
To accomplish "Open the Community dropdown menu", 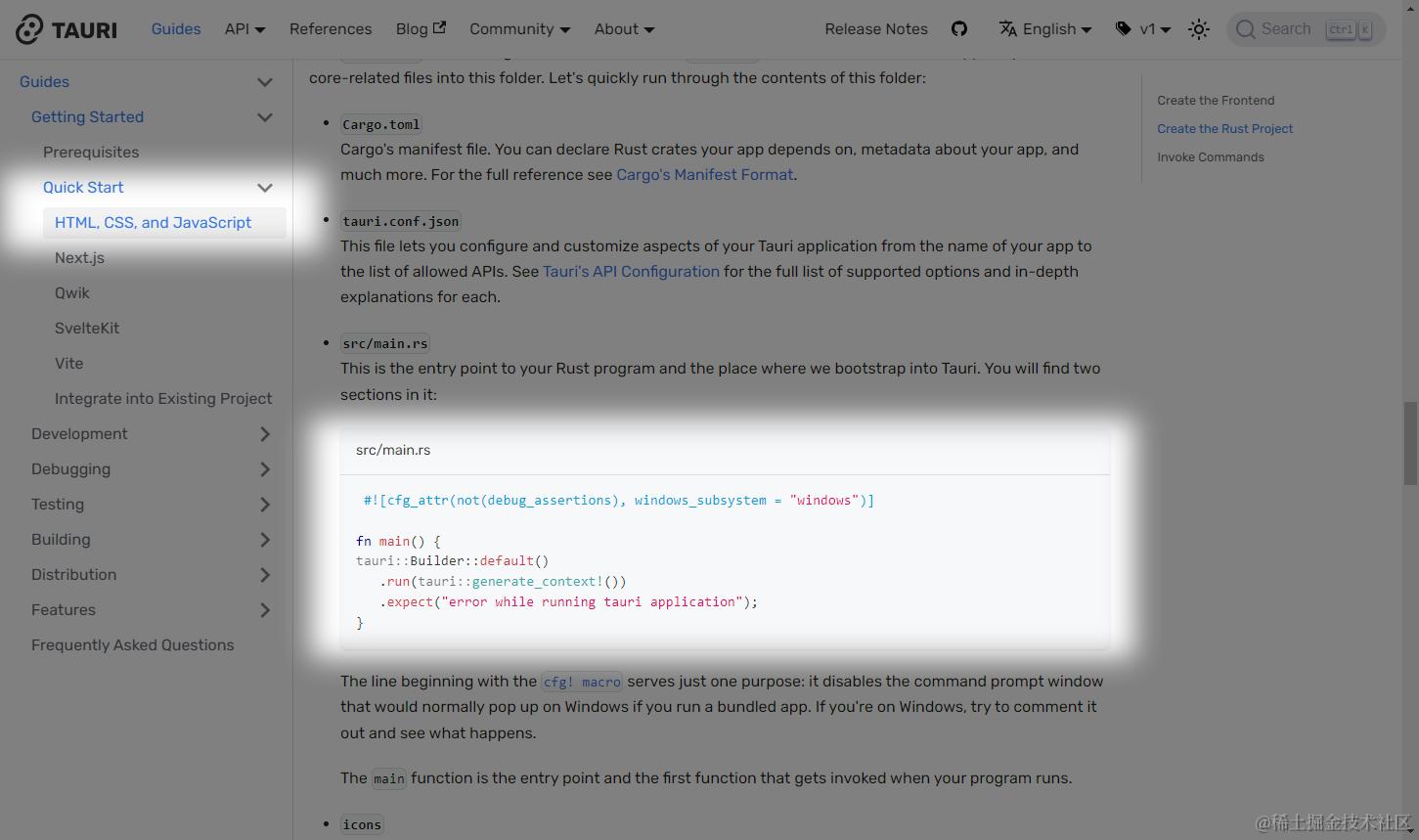I will (x=519, y=29).
